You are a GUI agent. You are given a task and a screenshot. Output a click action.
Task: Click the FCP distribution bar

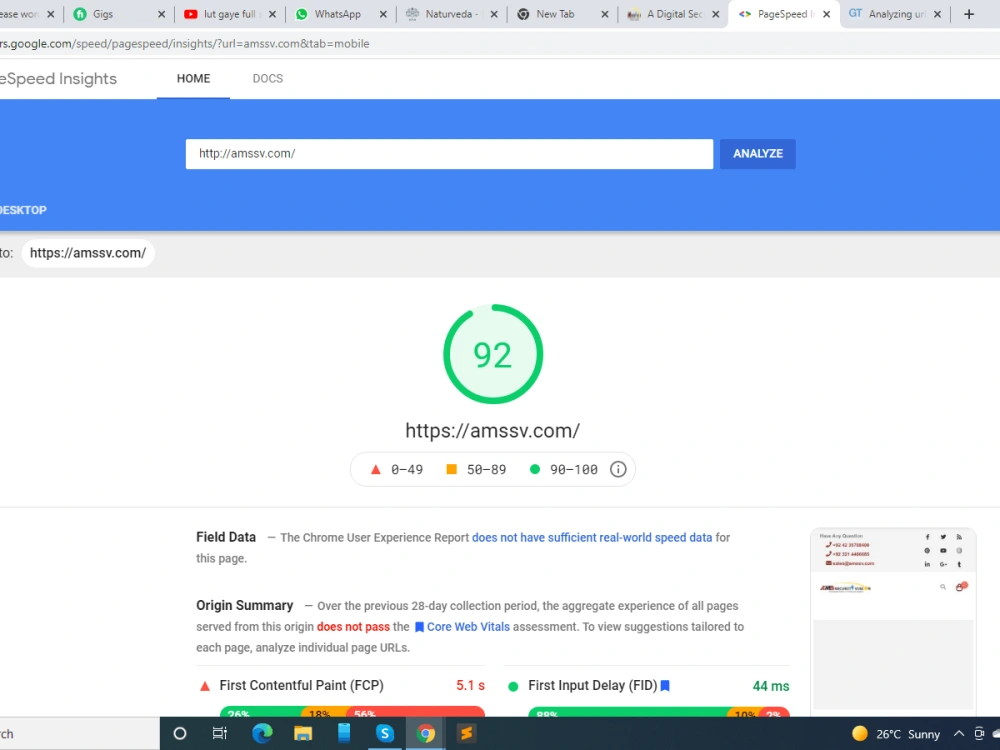click(352, 711)
